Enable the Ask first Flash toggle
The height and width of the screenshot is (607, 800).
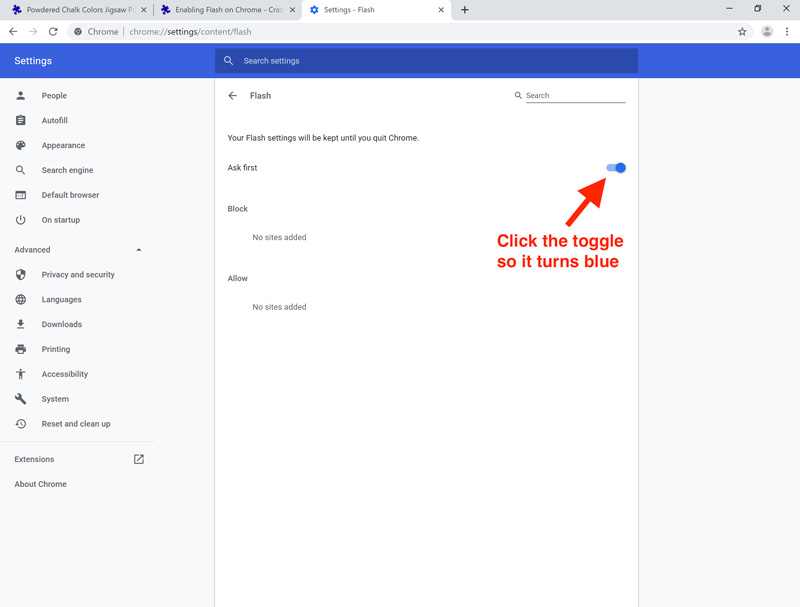coord(616,167)
